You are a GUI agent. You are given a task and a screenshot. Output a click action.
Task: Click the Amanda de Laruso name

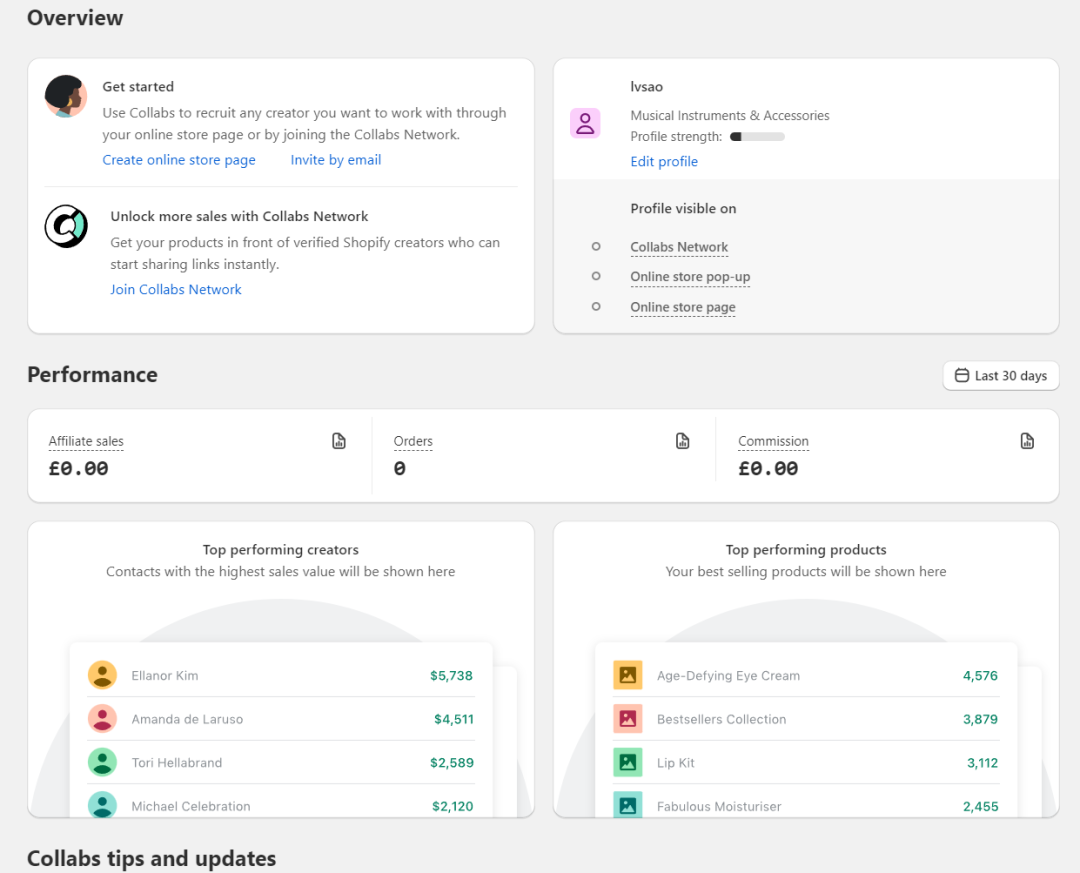click(x=187, y=719)
